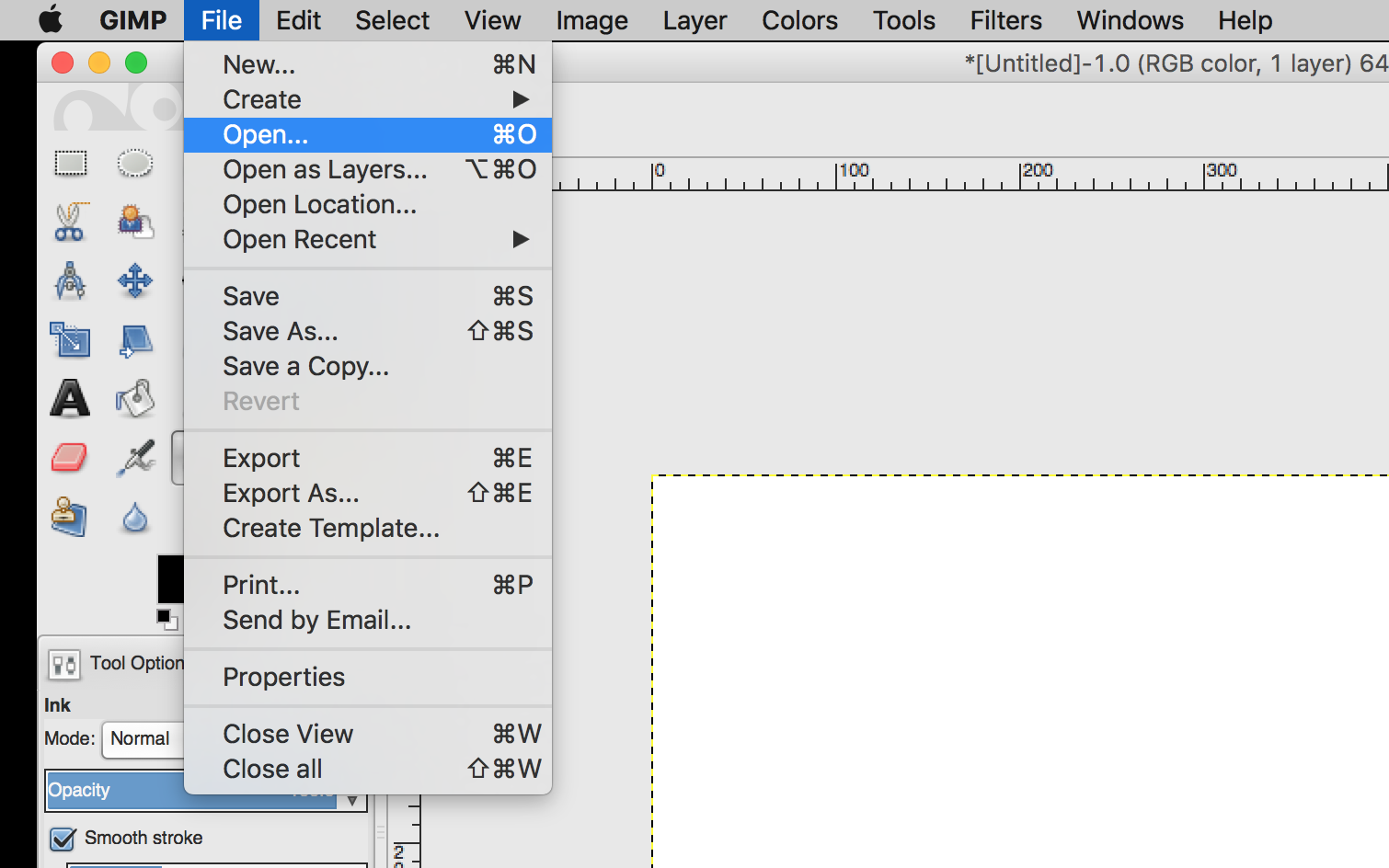This screenshot has height=868, width=1389.
Task: Open the Layer menu
Action: pyautogui.click(x=694, y=20)
